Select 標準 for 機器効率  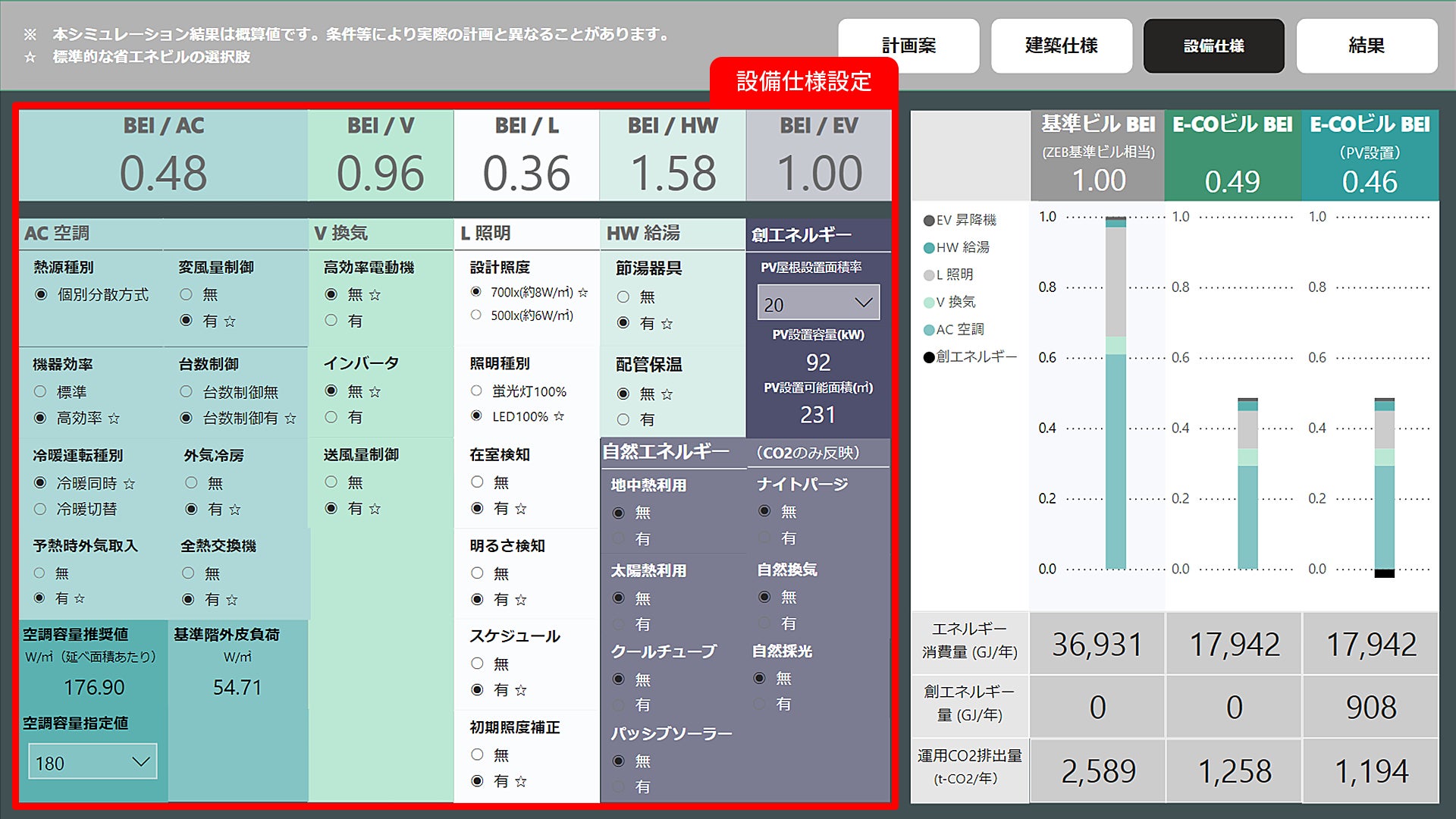point(40,391)
